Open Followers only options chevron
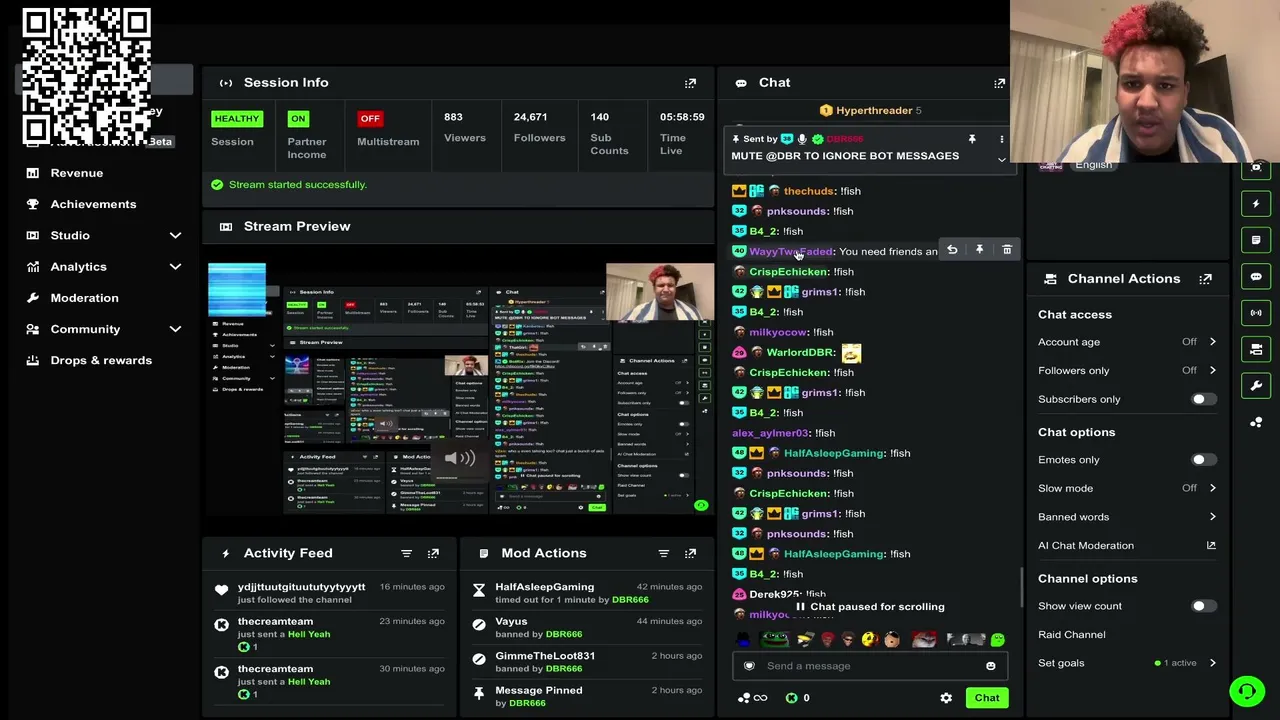The height and width of the screenshot is (720, 1280). click(x=1212, y=370)
